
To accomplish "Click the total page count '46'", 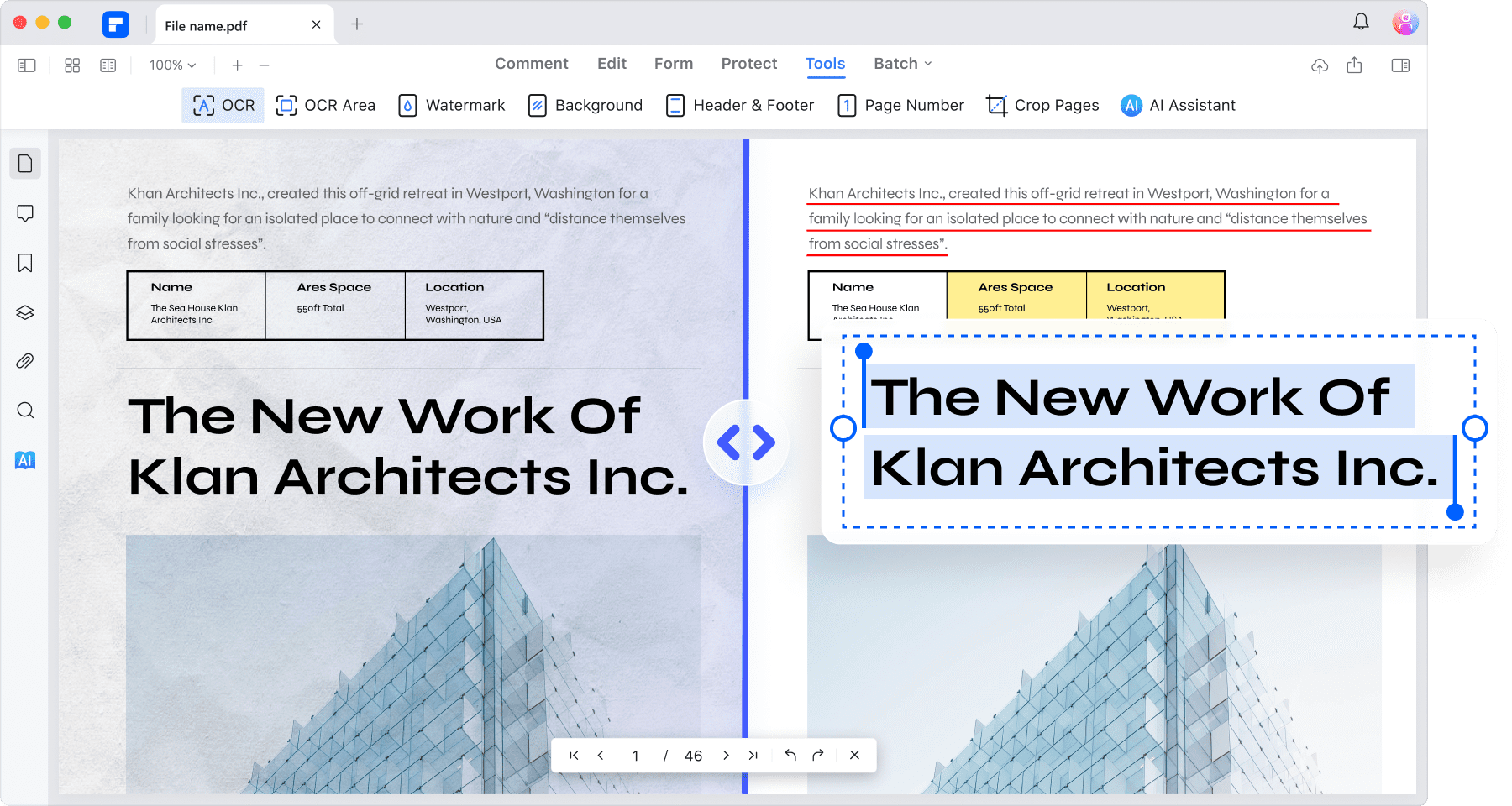I will (x=694, y=756).
